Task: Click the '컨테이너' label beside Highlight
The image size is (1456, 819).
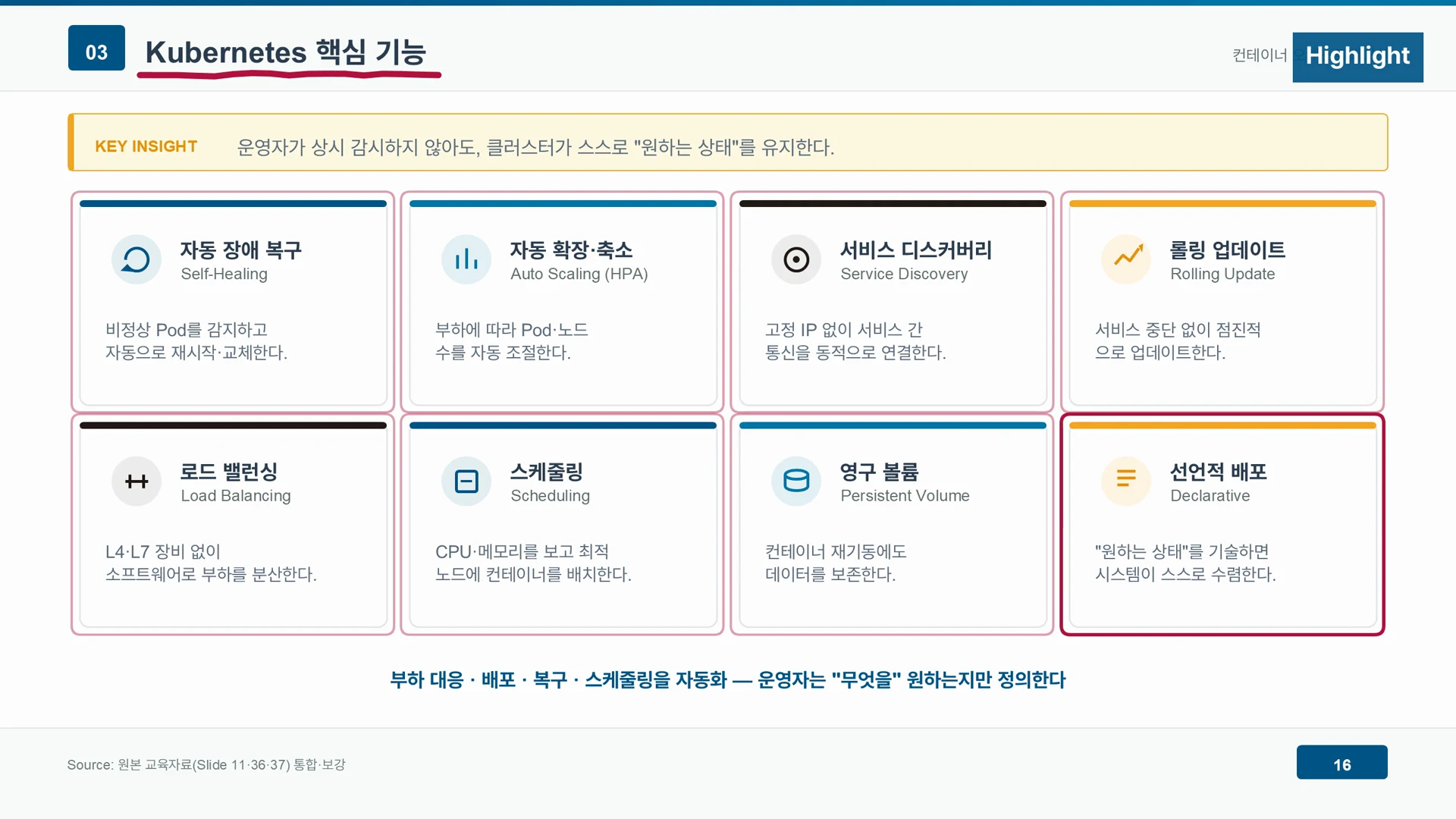Action: (1260, 55)
